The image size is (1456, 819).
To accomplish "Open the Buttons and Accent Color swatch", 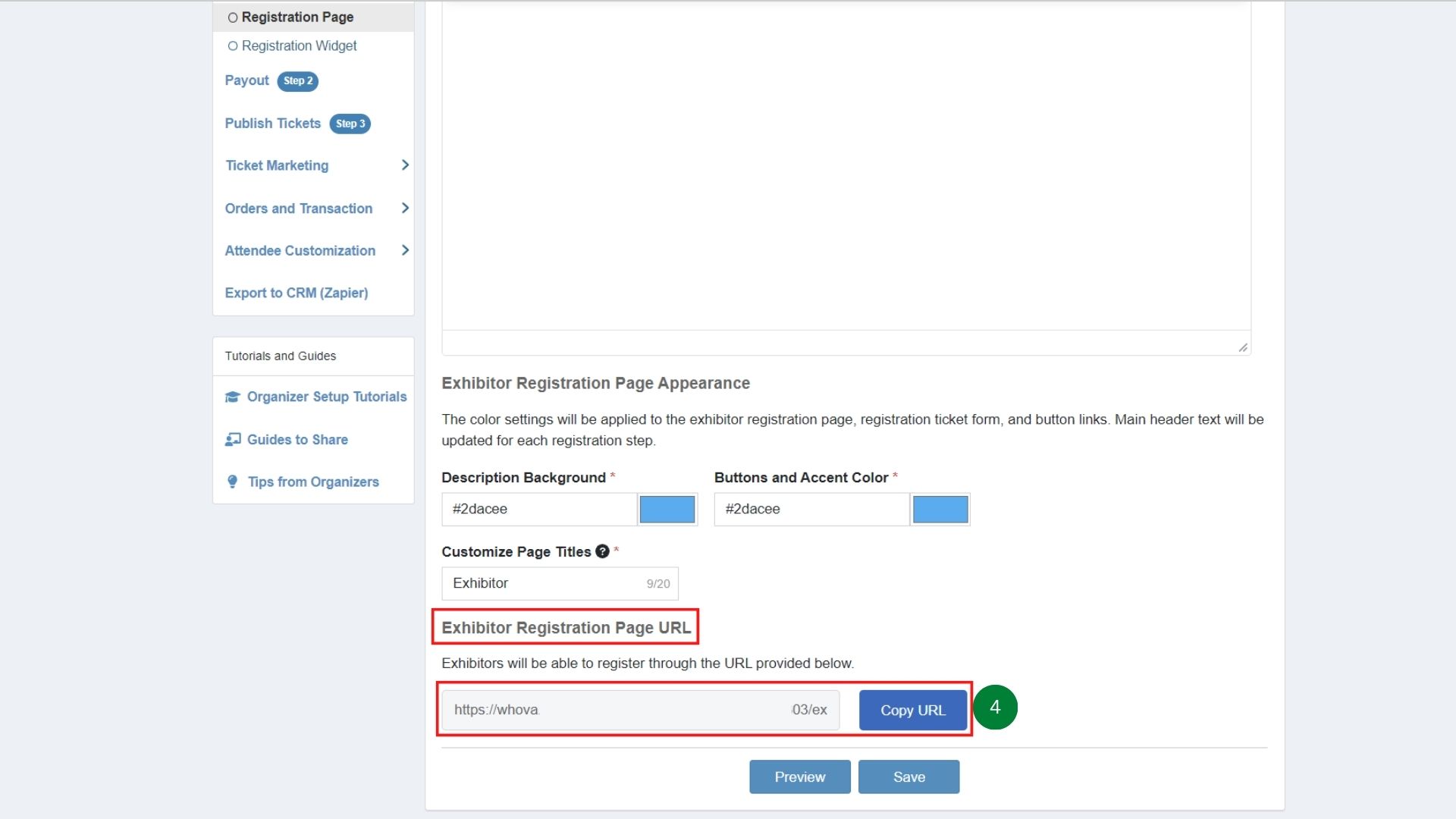I will [940, 509].
